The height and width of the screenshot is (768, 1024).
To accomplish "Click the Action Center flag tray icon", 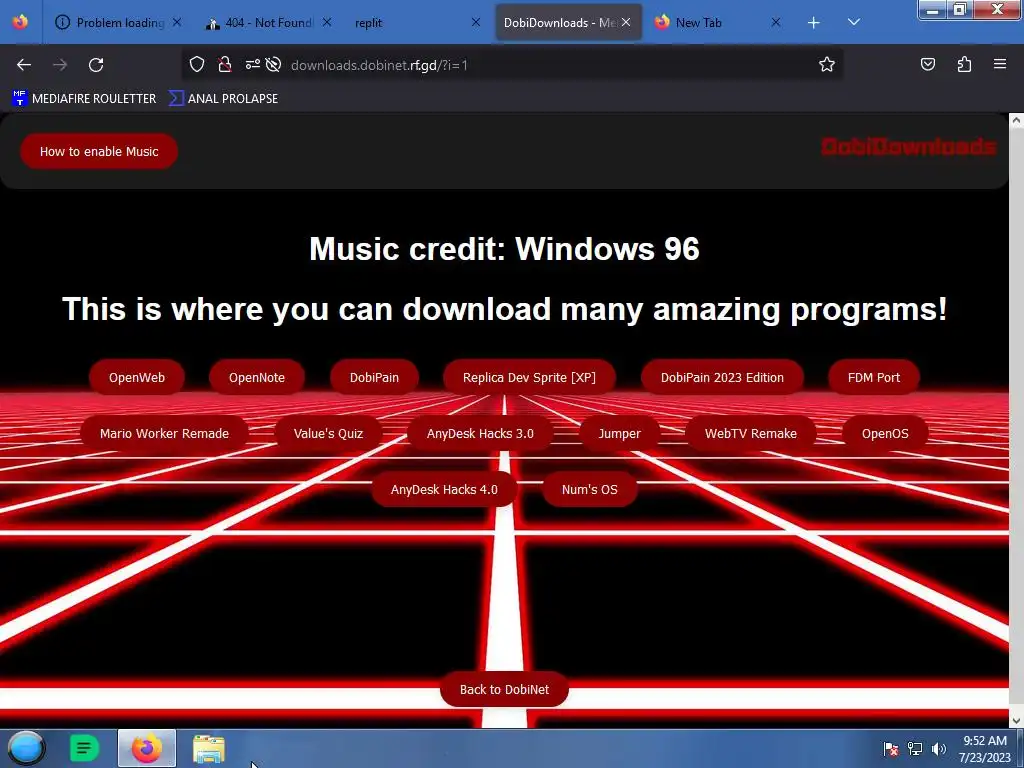I will click(x=890, y=749).
